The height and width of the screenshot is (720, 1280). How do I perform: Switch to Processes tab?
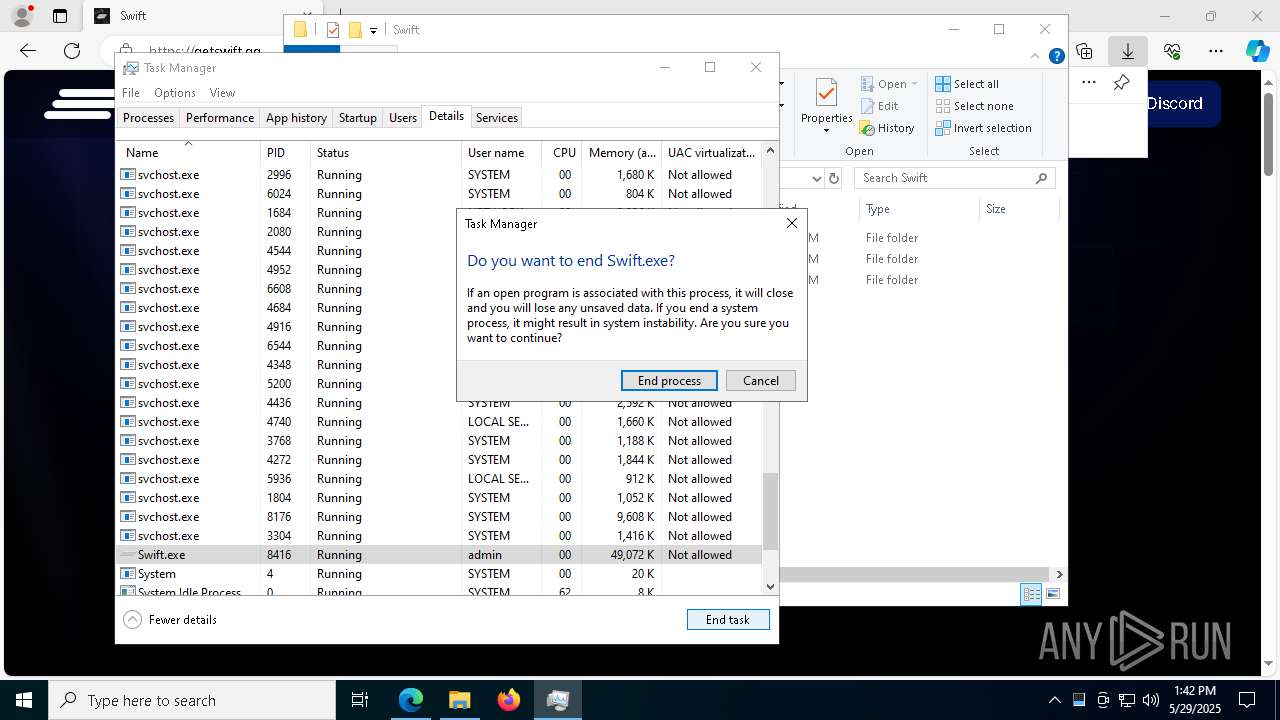tap(148, 117)
